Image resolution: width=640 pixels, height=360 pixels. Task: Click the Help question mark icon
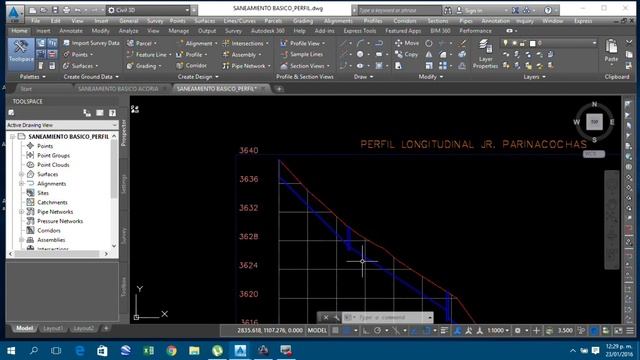[548, 10]
